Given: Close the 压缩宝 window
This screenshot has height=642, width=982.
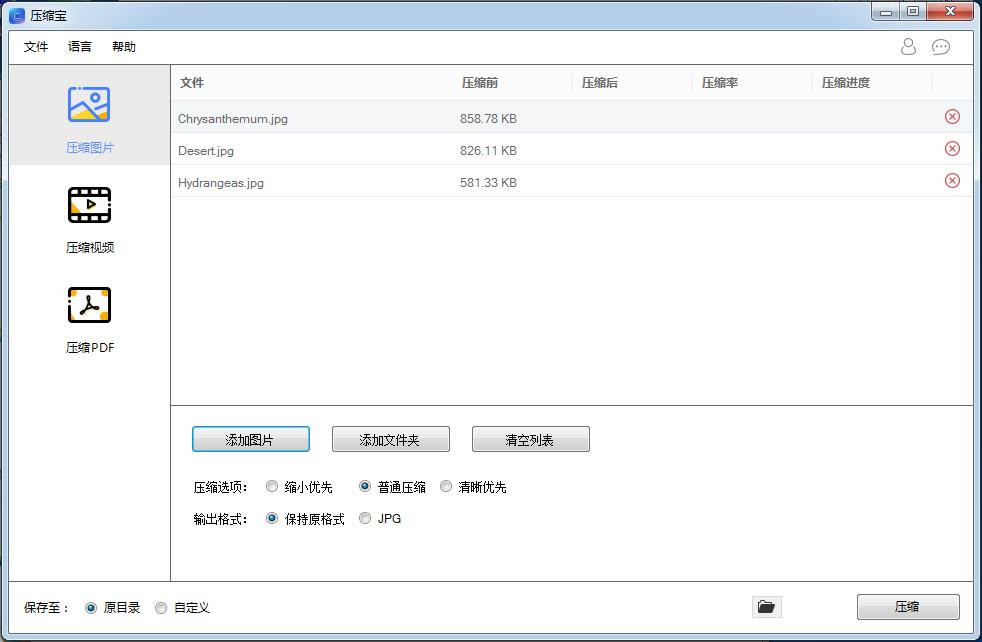Looking at the screenshot, I should point(950,11).
